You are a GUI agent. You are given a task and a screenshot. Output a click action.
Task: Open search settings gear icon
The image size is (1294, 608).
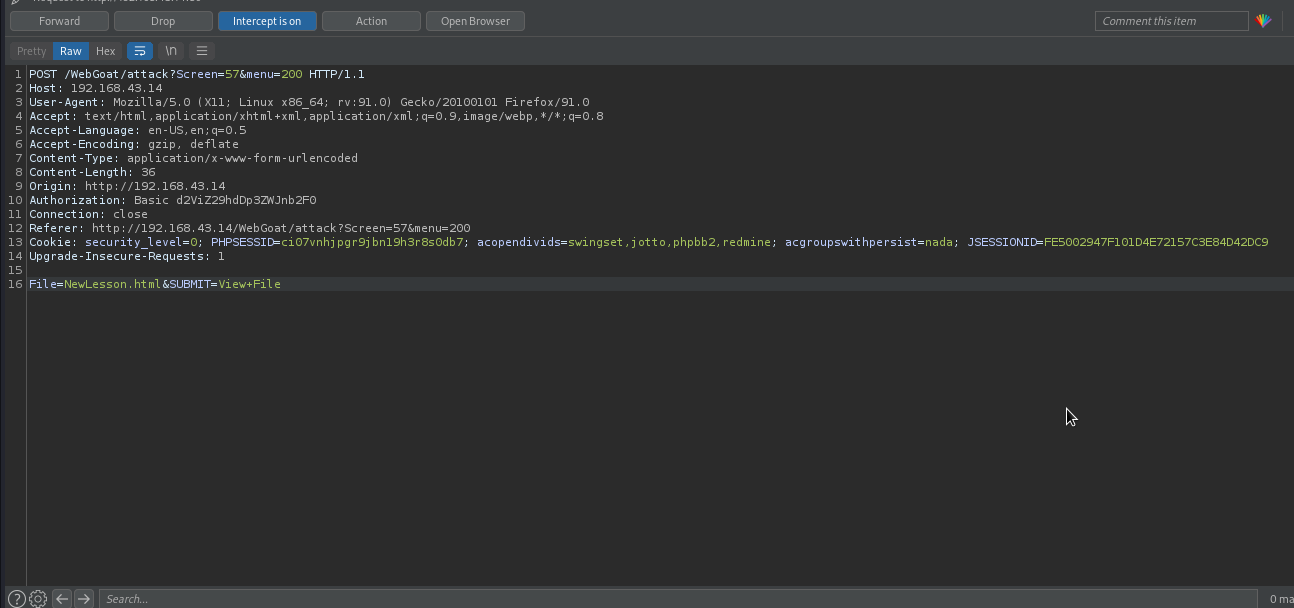tap(38, 599)
